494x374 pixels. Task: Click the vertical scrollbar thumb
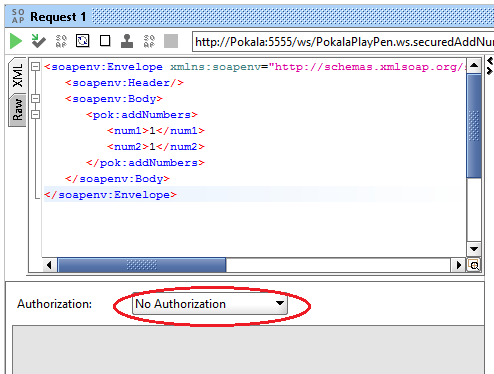click(x=474, y=126)
